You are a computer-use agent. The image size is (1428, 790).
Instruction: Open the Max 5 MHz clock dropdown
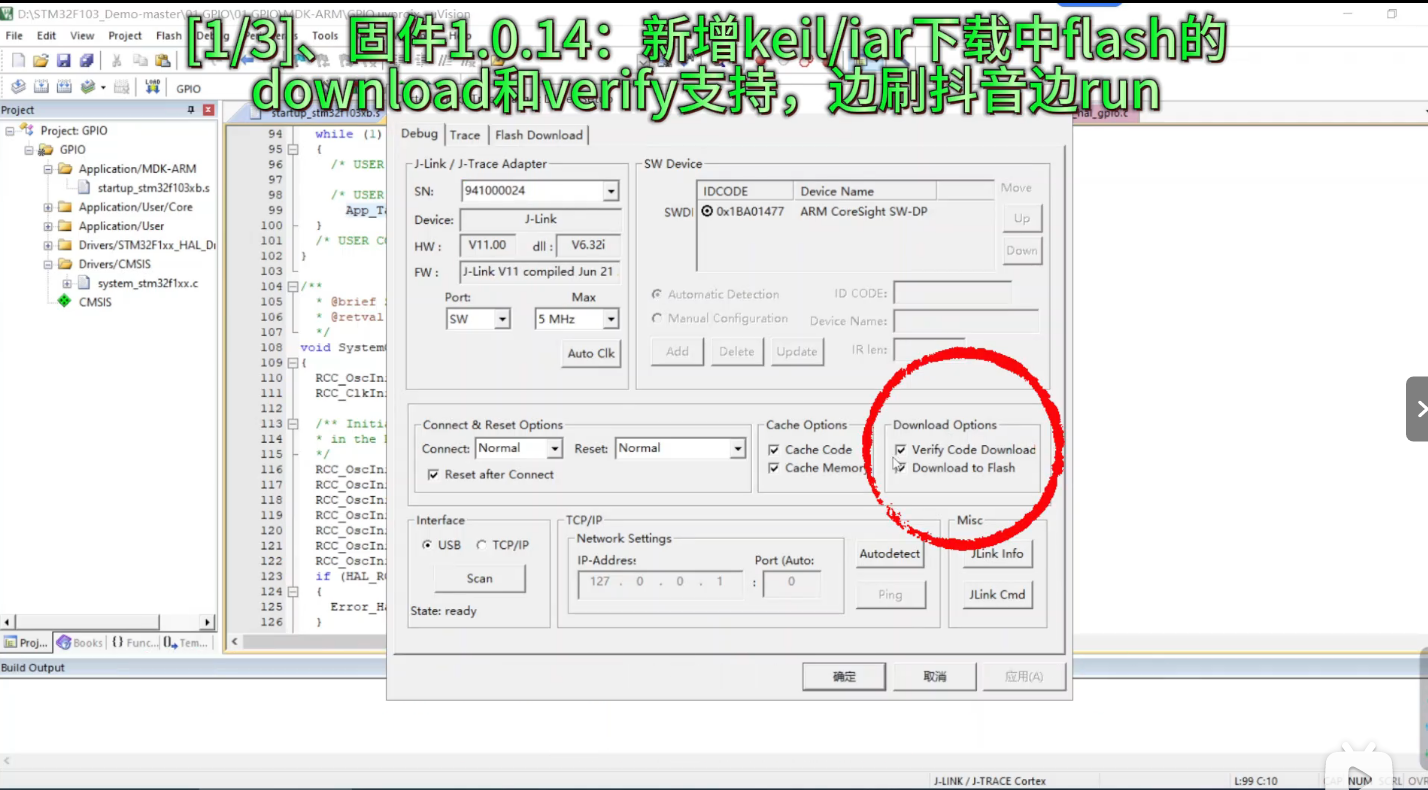tap(610, 320)
